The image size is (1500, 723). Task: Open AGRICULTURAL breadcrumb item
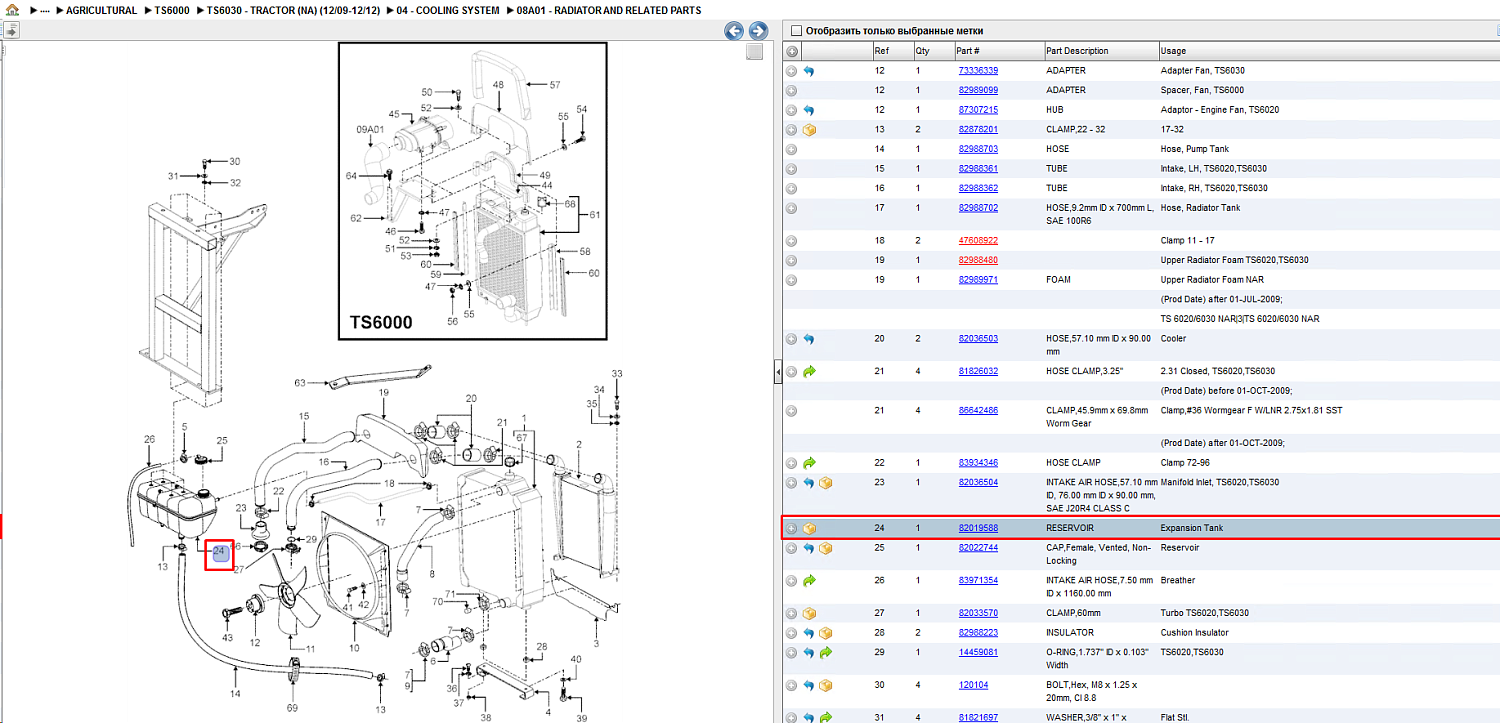tap(101, 11)
